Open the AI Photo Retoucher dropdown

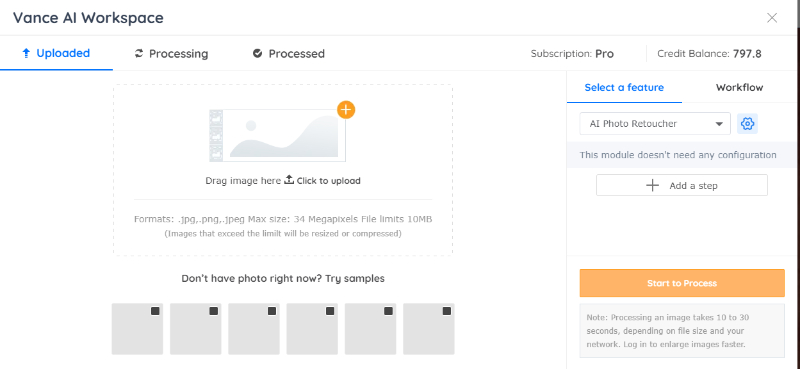[655, 124]
